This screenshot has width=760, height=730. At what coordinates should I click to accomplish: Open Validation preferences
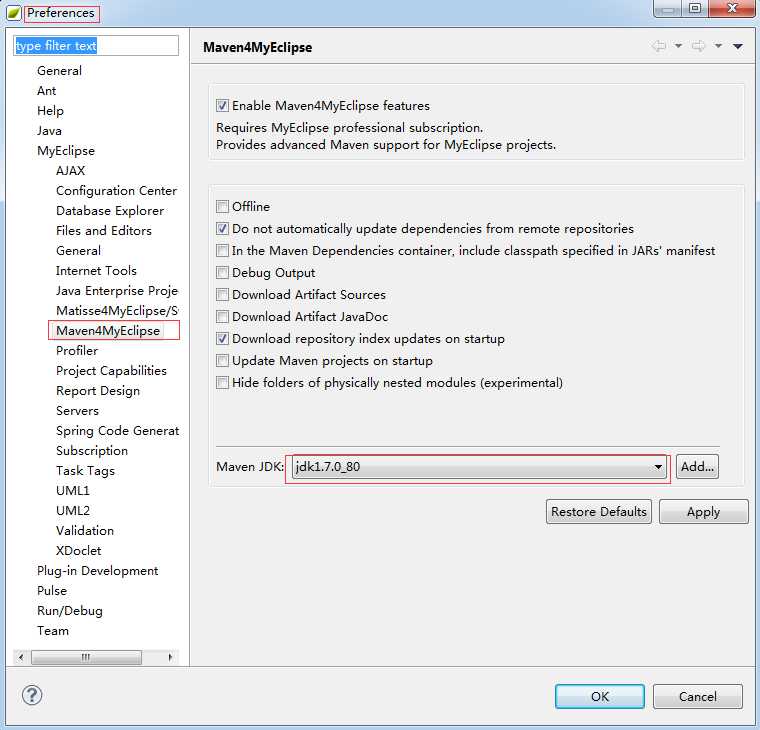point(85,531)
